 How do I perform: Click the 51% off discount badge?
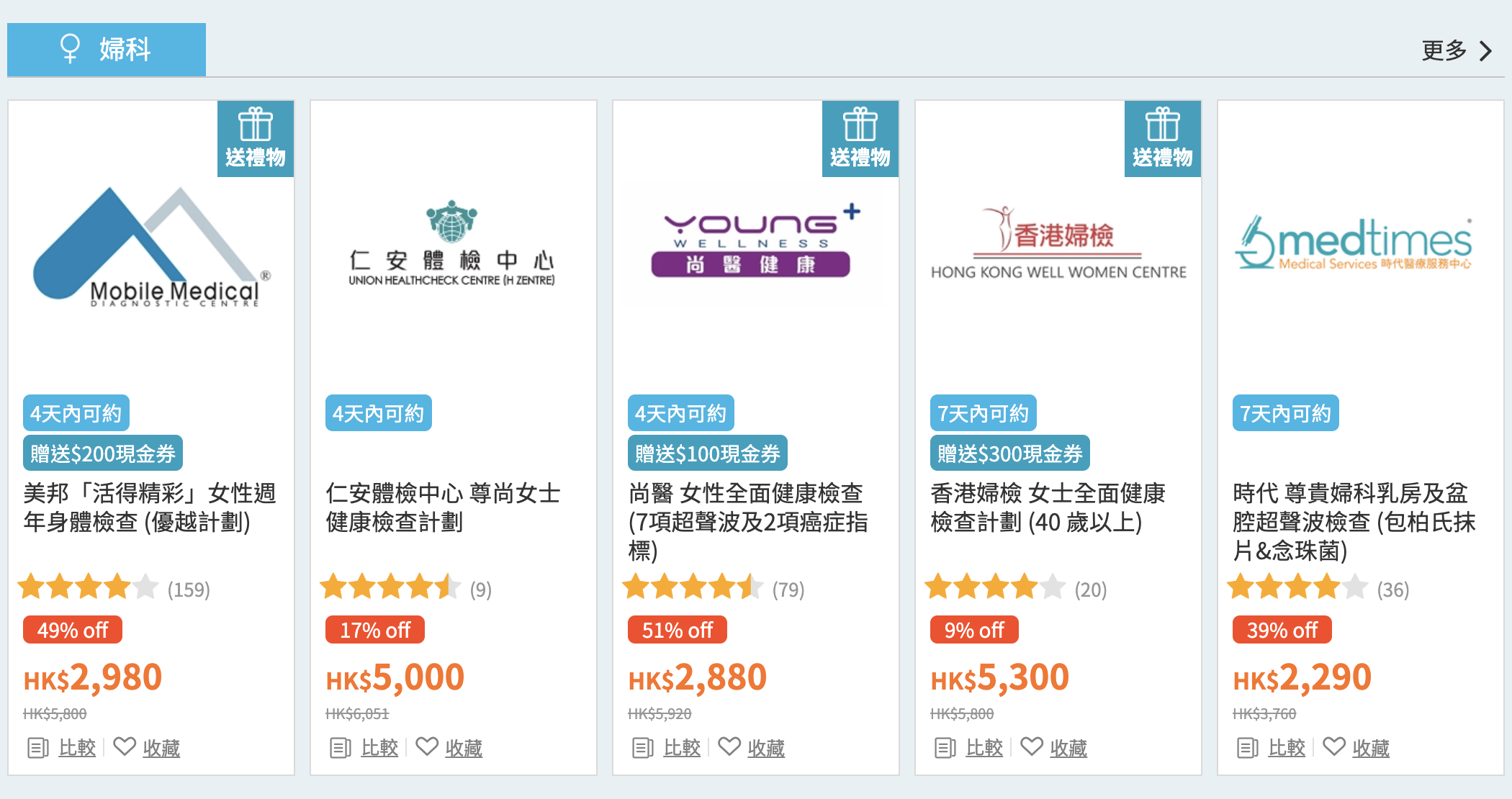coord(678,630)
